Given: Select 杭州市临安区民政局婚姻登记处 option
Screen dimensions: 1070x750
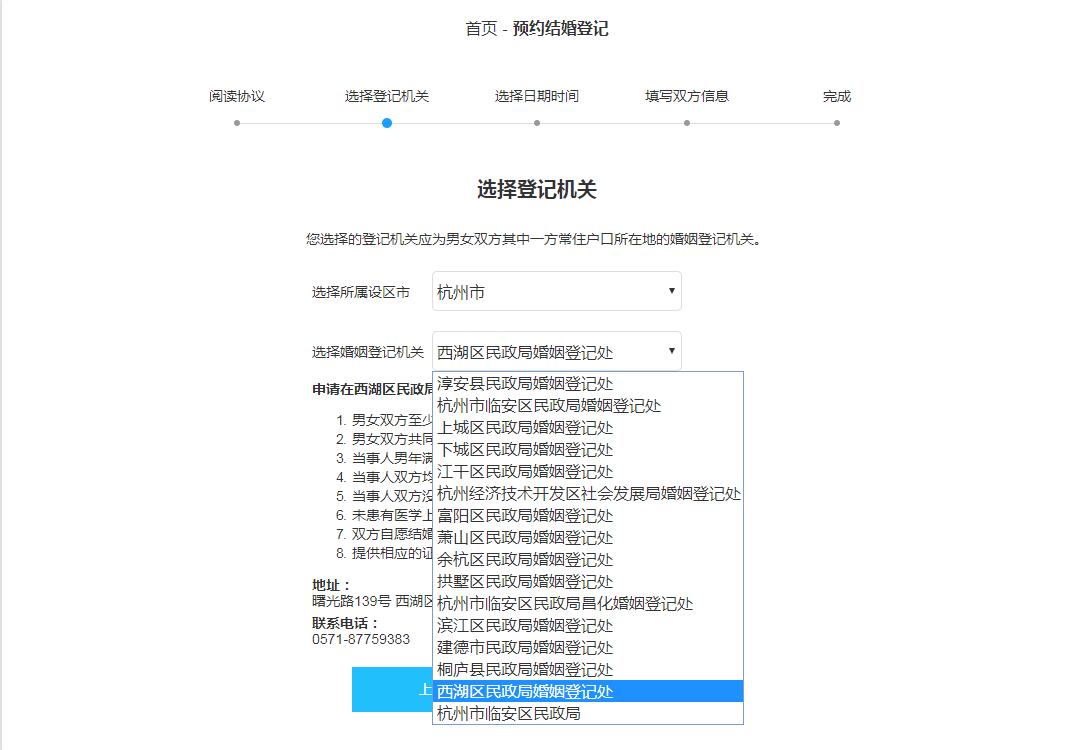Looking at the screenshot, I should coord(588,405).
